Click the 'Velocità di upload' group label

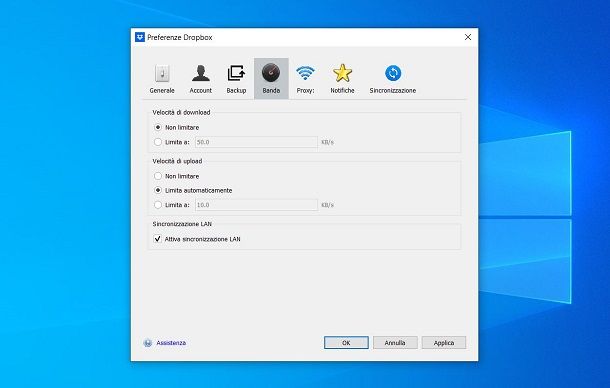coord(177,161)
